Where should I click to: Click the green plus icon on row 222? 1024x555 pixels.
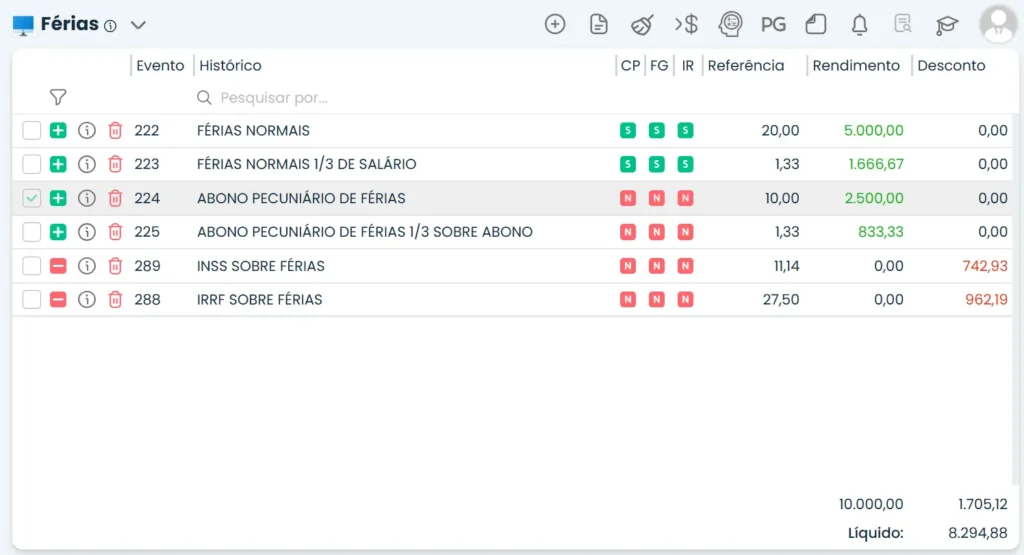(x=58, y=131)
